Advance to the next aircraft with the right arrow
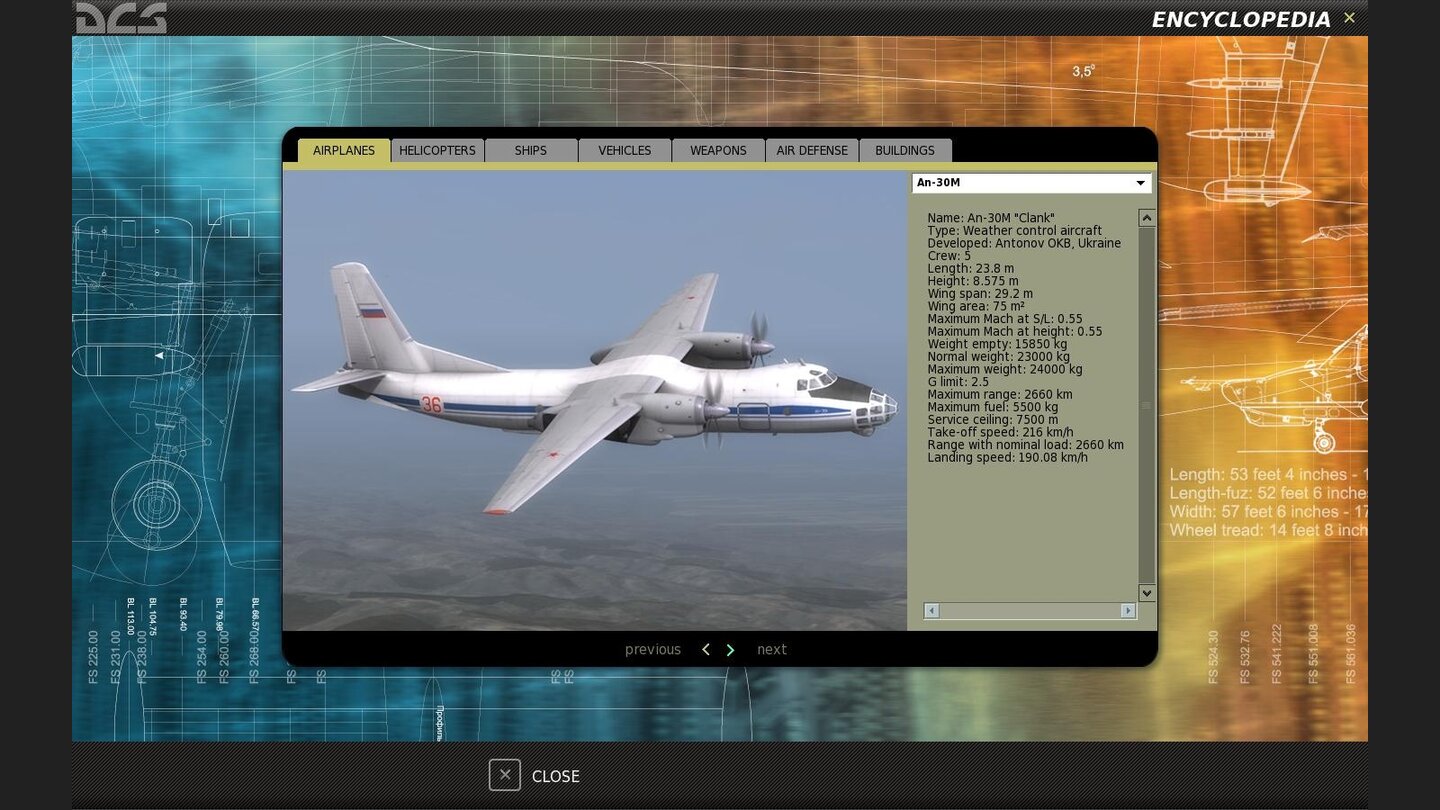 coord(730,650)
